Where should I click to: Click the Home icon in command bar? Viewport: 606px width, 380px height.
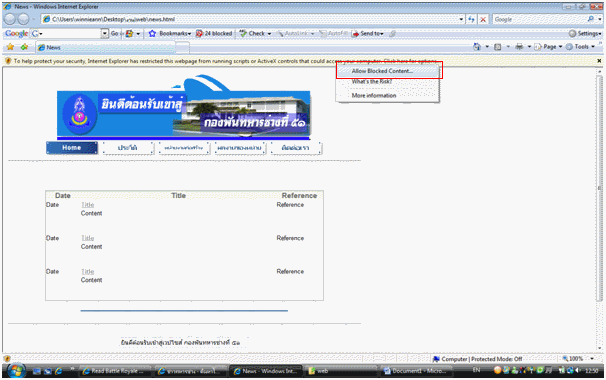pyautogui.click(x=477, y=47)
